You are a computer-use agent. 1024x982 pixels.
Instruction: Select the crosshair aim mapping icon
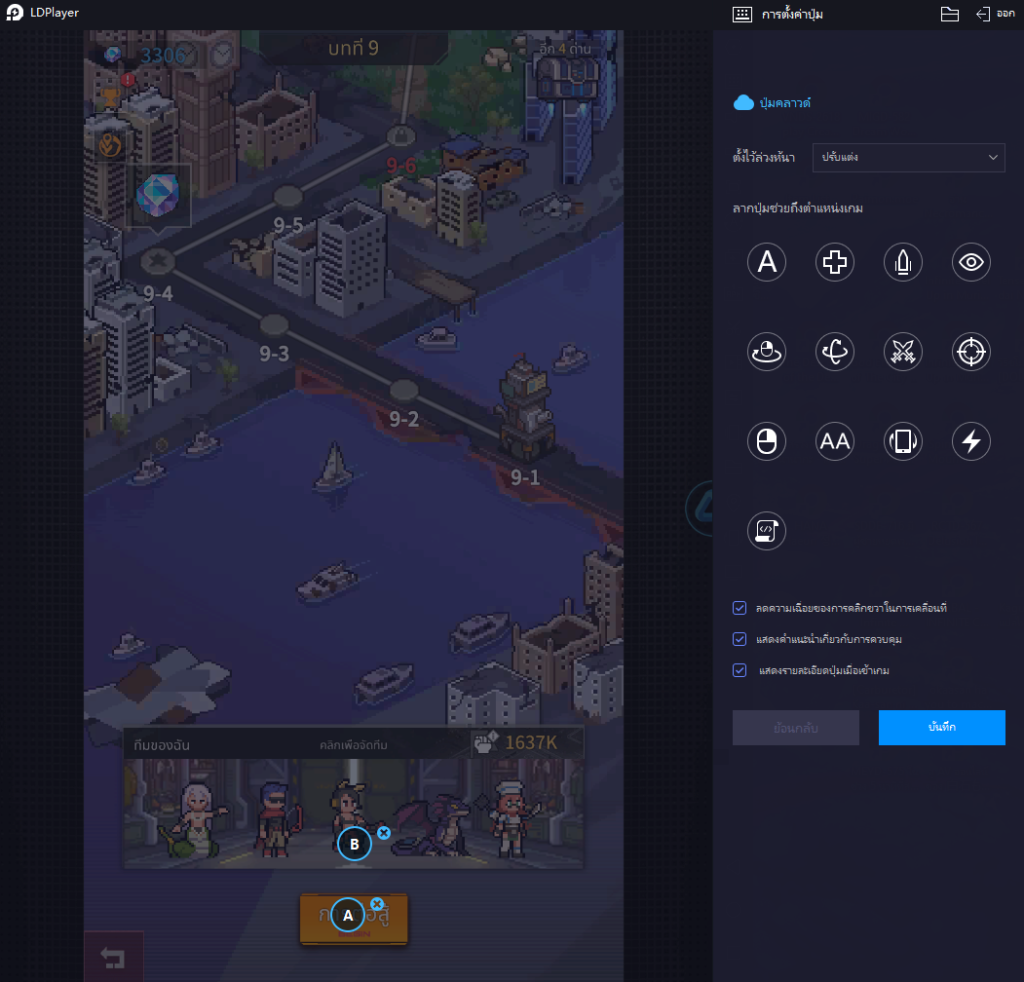coord(971,352)
